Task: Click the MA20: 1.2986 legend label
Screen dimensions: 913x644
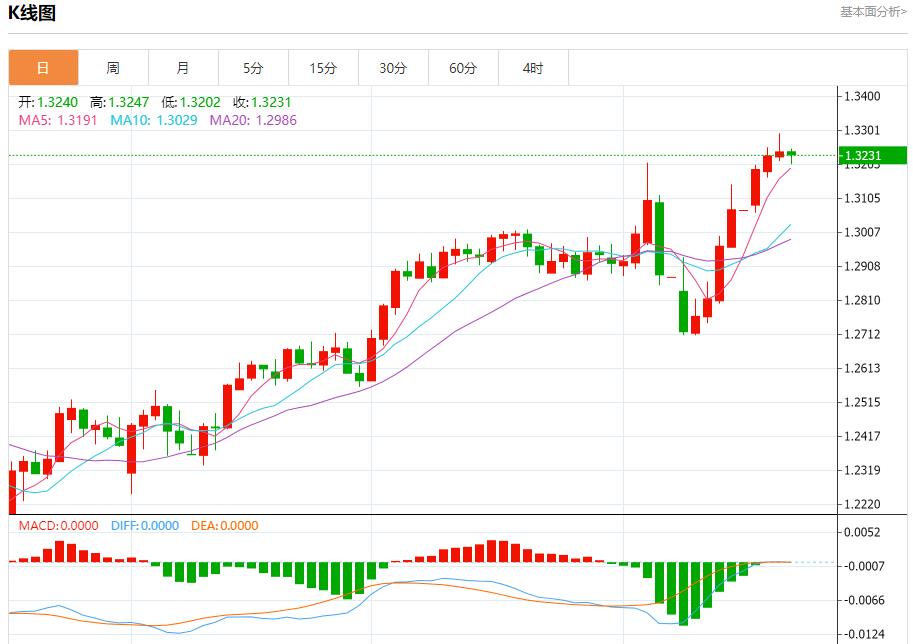Action: point(252,120)
